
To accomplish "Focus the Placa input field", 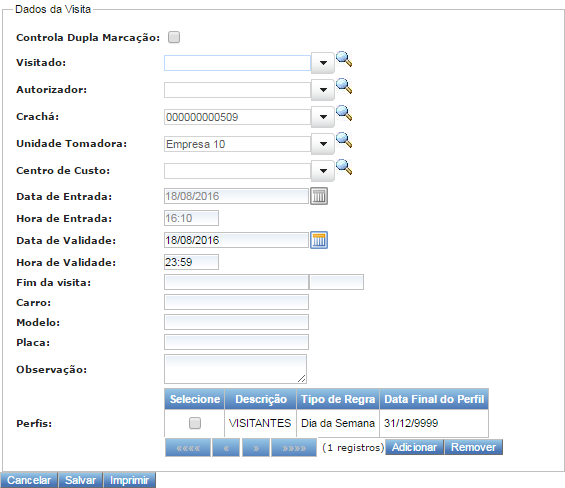I will pos(236,342).
